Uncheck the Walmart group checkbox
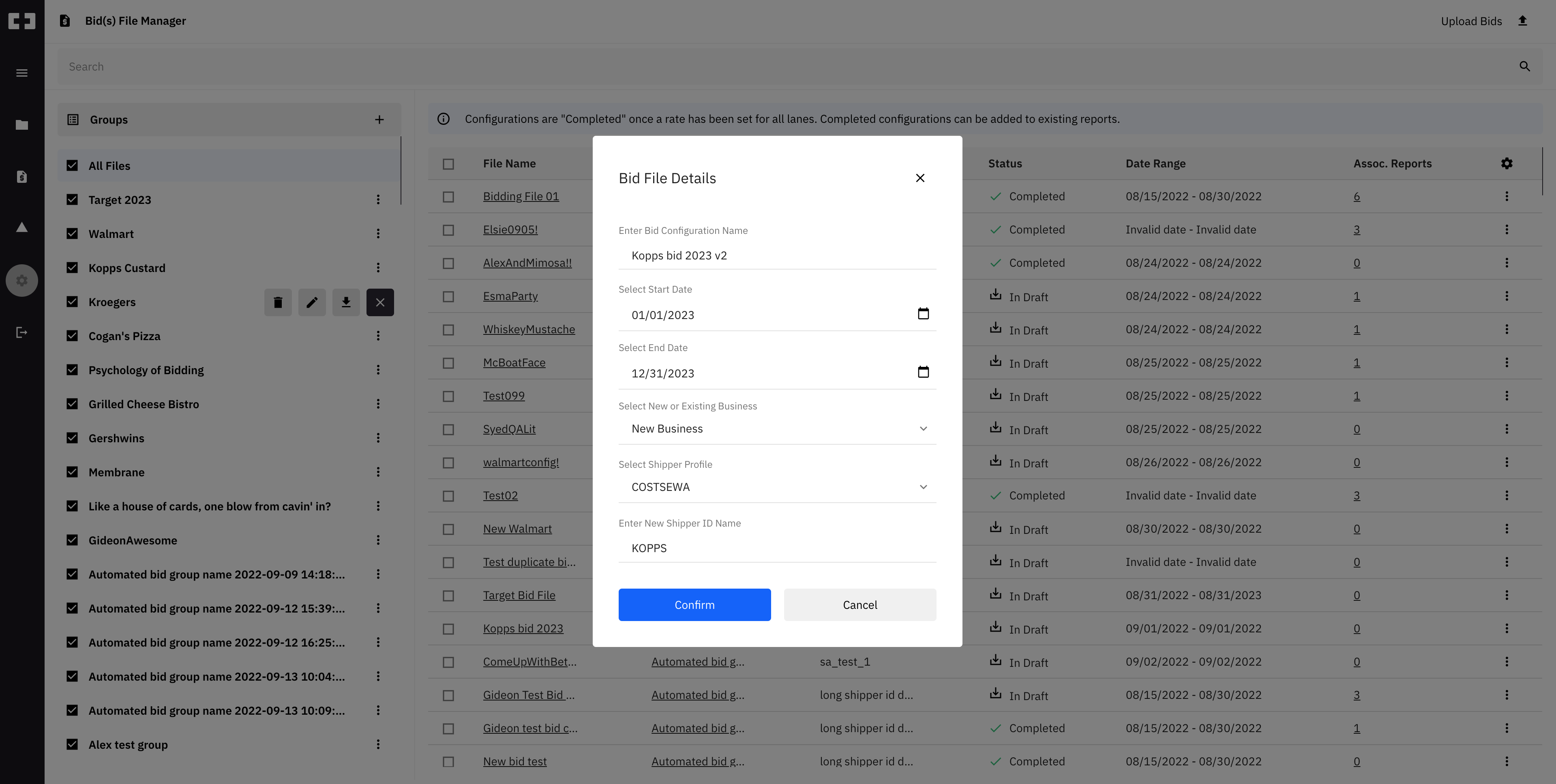The height and width of the screenshot is (784, 1556). coord(73,234)
